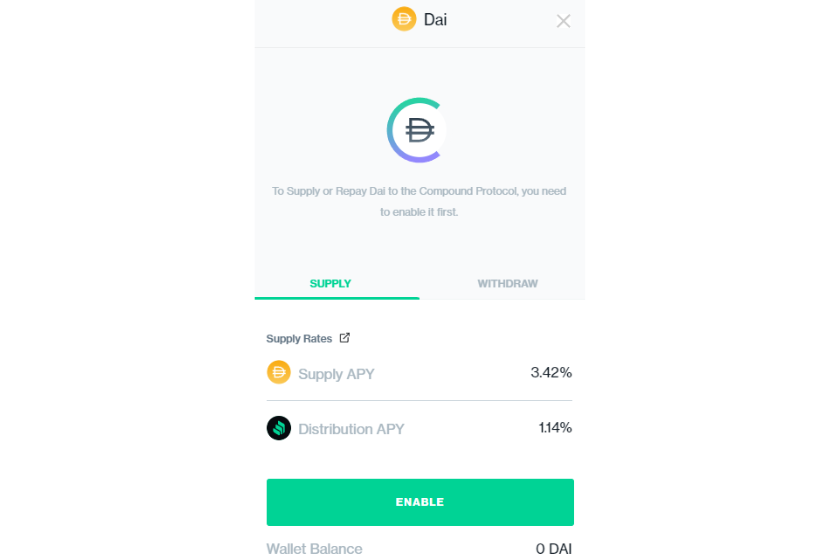Switch to the WITHDRAW tab
The height and width of the screenshot is (560, 840).
[507, 283]
